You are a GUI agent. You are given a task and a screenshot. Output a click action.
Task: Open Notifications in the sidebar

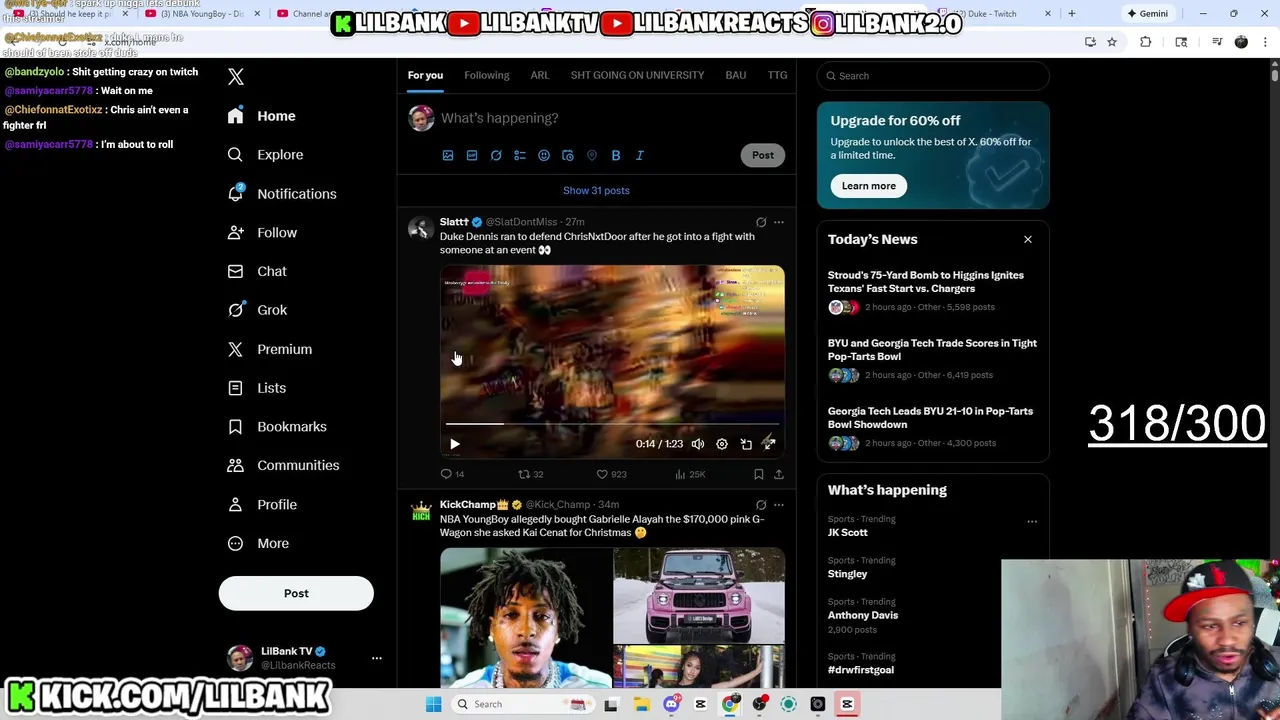pyautogui.click(x=282, y=194)
